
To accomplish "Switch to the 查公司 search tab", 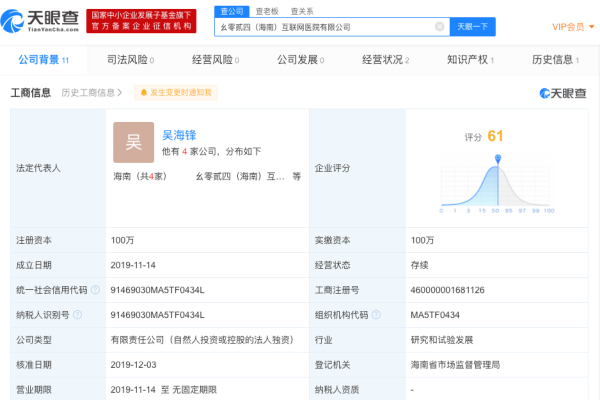I will tap(232, 11).
